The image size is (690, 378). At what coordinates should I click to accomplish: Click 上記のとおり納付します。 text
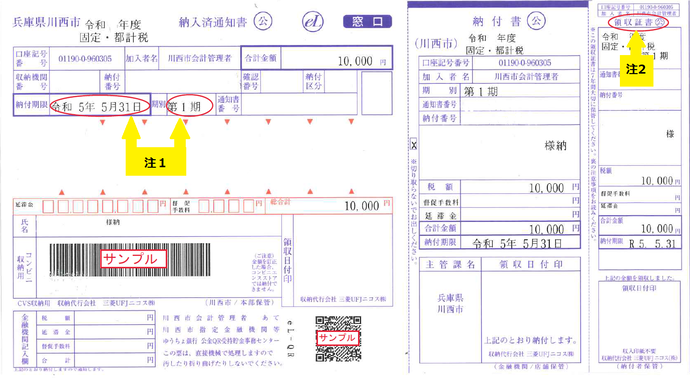[531, 340]
